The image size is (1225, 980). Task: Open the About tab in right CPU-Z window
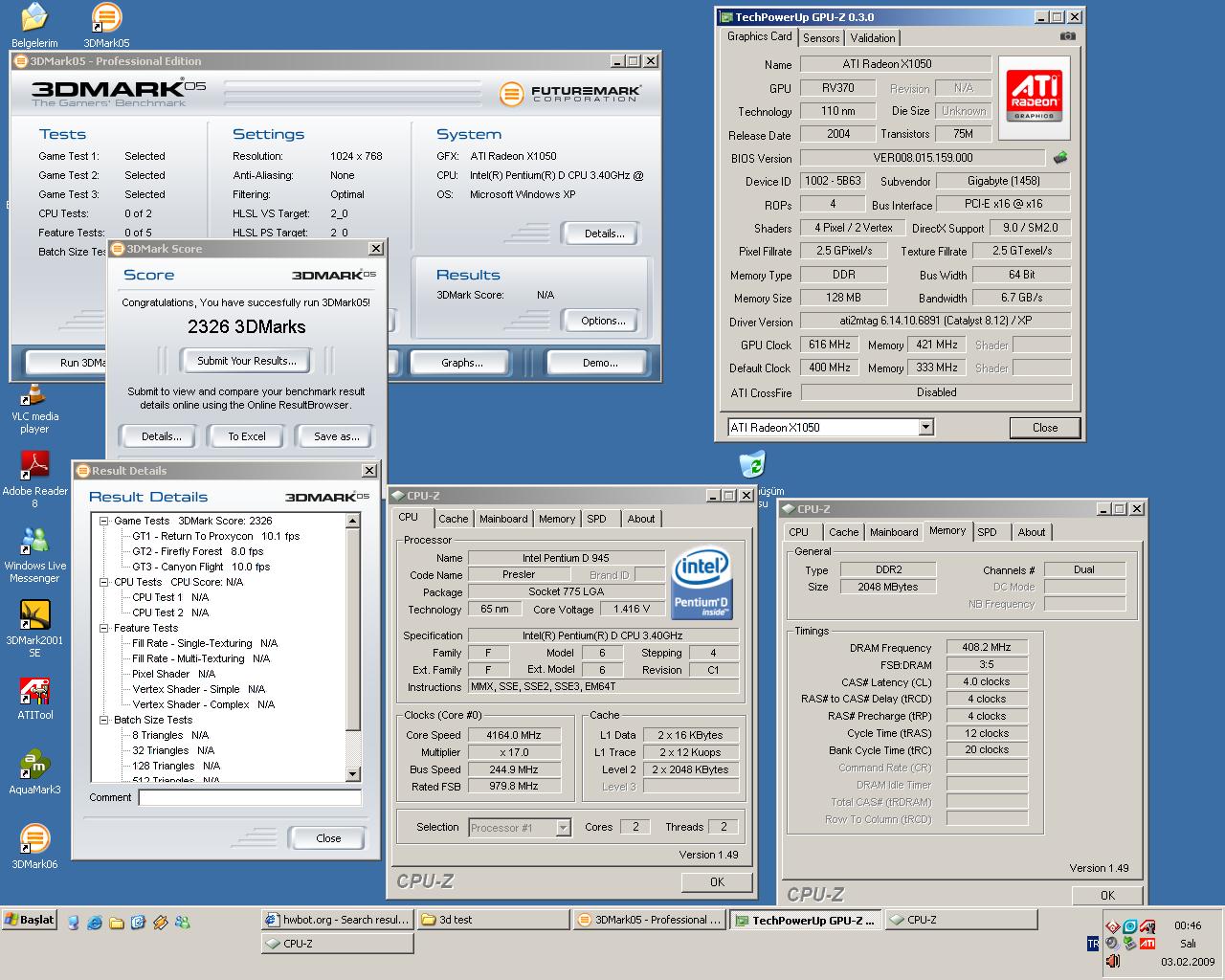[x=1032, y=532]
